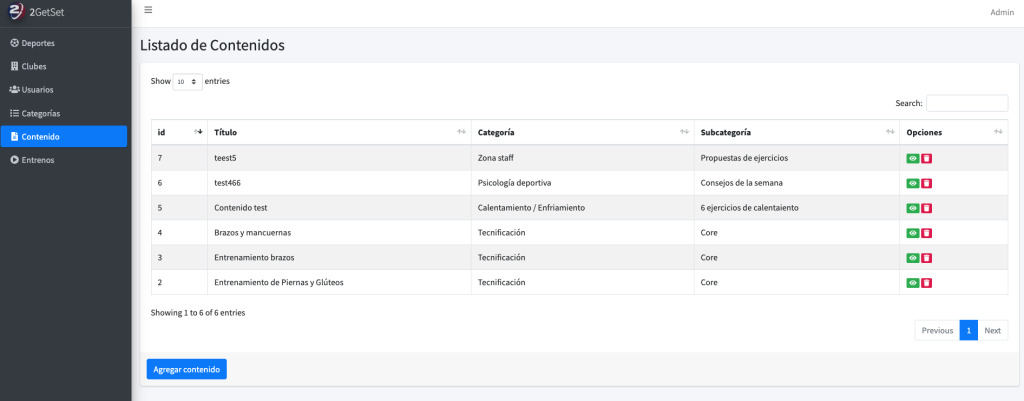This screenshot has height=401, width=1024.
Task: View teest5 content using green eye icon
Action: [912, 158]
